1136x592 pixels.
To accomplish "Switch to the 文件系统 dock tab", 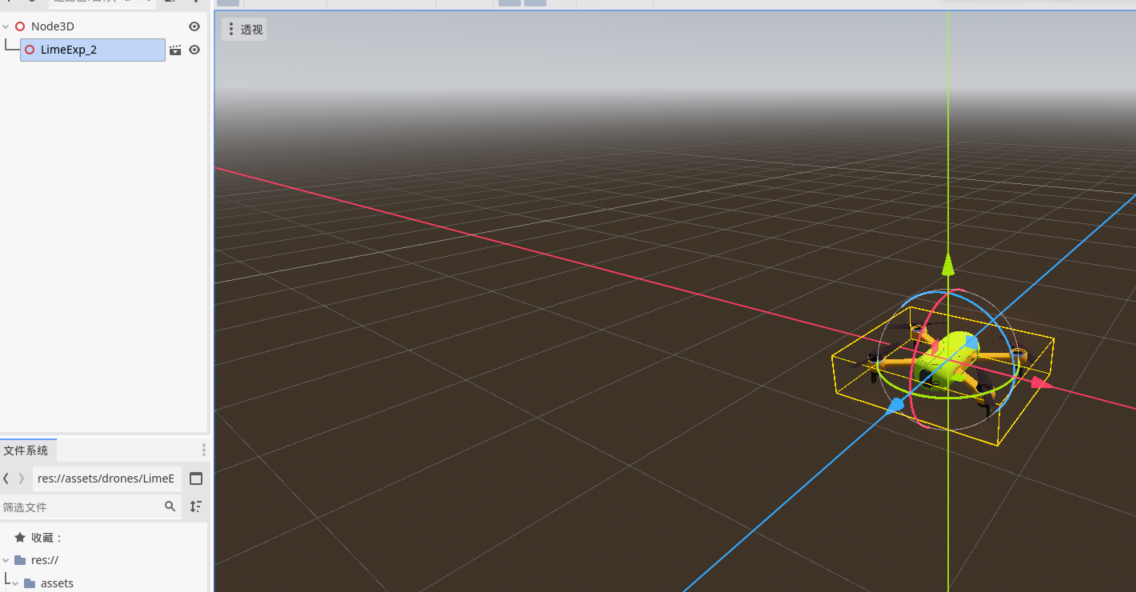I will point(28,450).
